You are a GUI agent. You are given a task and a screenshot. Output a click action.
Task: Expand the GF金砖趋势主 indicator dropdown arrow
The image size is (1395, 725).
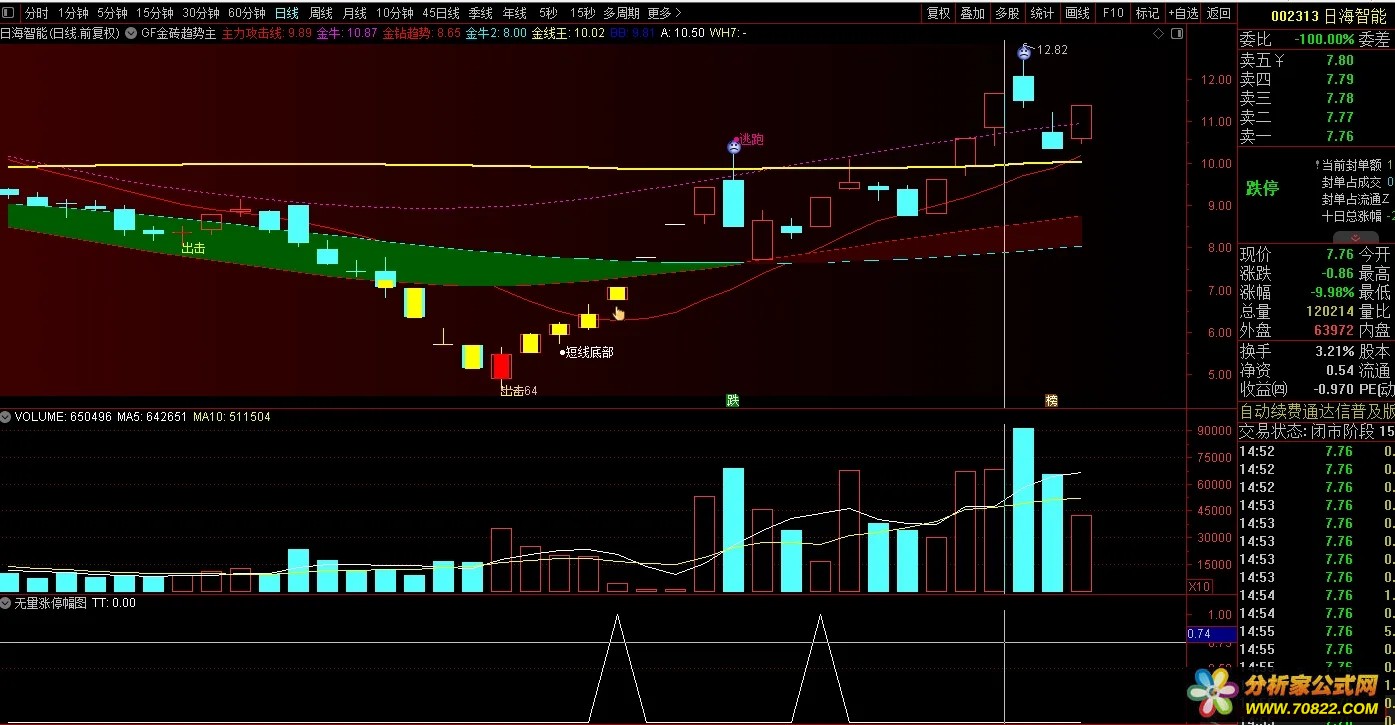tap(132, 33)
